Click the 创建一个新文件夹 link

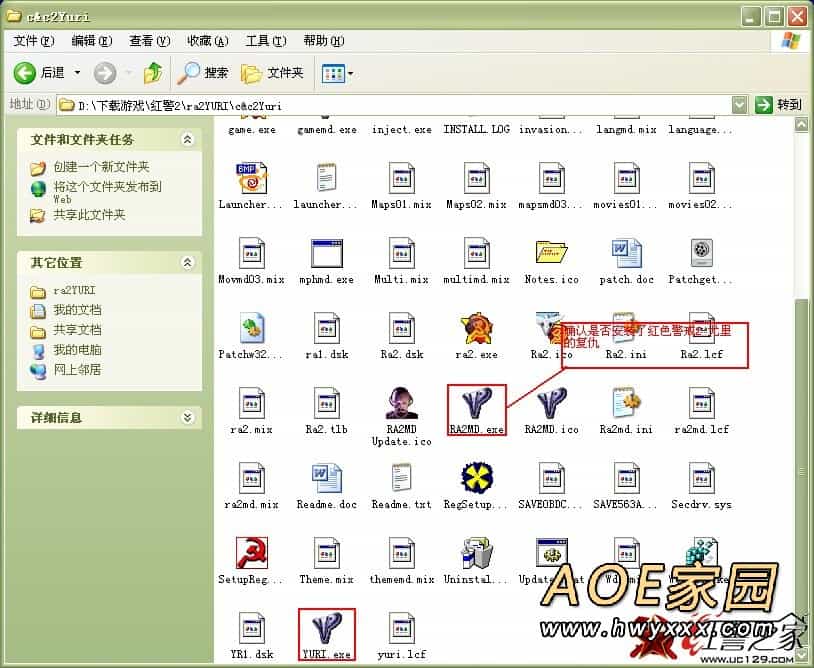tap(100, 167)
